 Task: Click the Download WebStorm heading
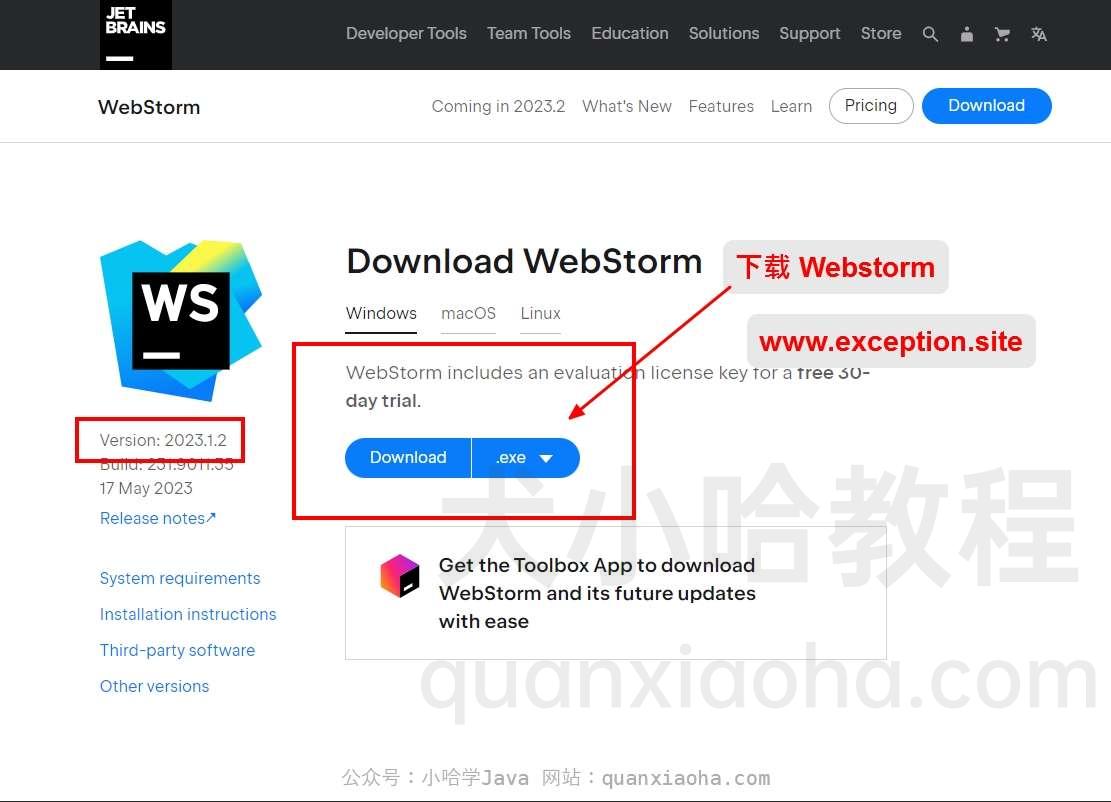tap(524, 261)
